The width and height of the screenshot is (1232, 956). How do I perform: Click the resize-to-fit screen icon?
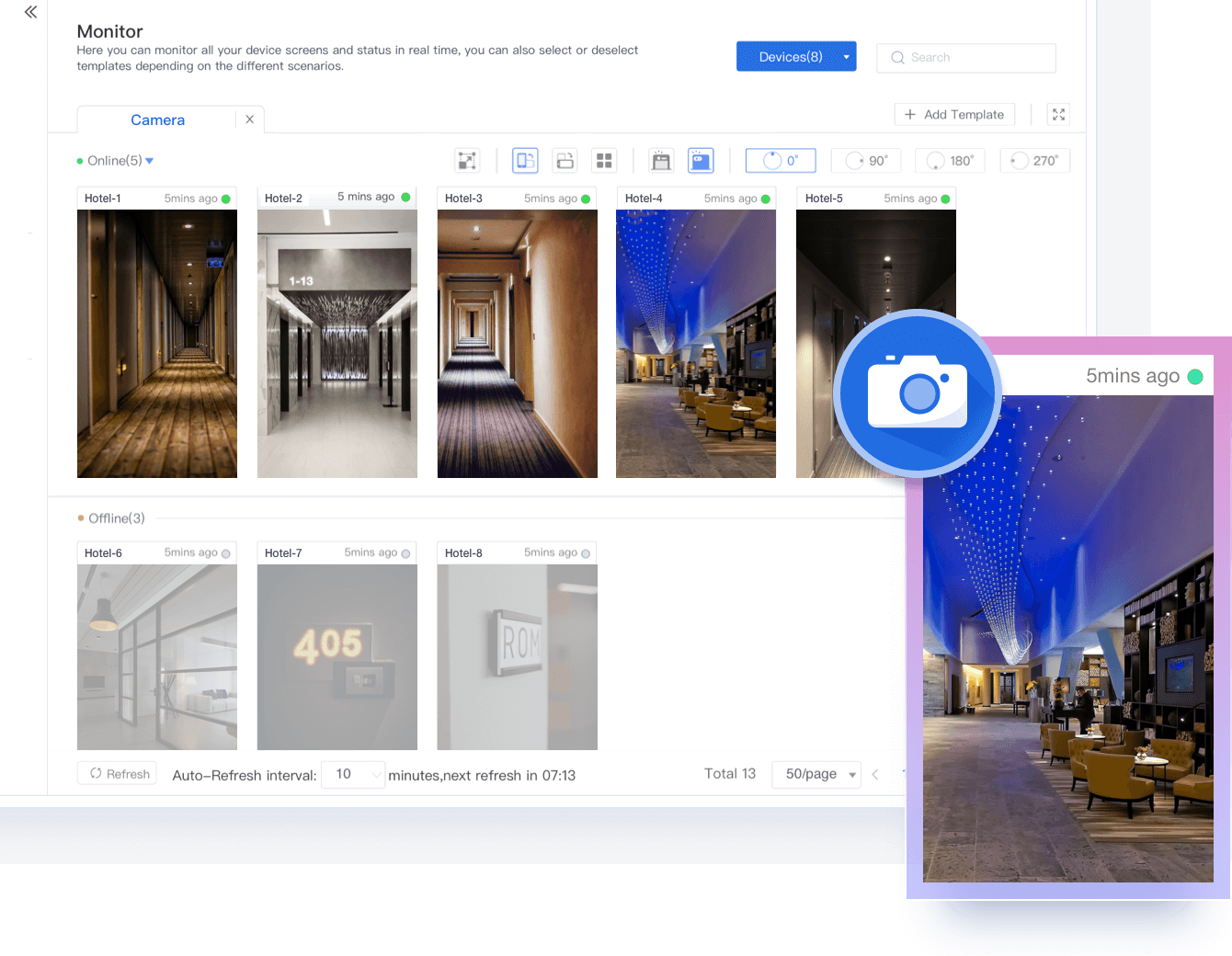tap(467, 161)
